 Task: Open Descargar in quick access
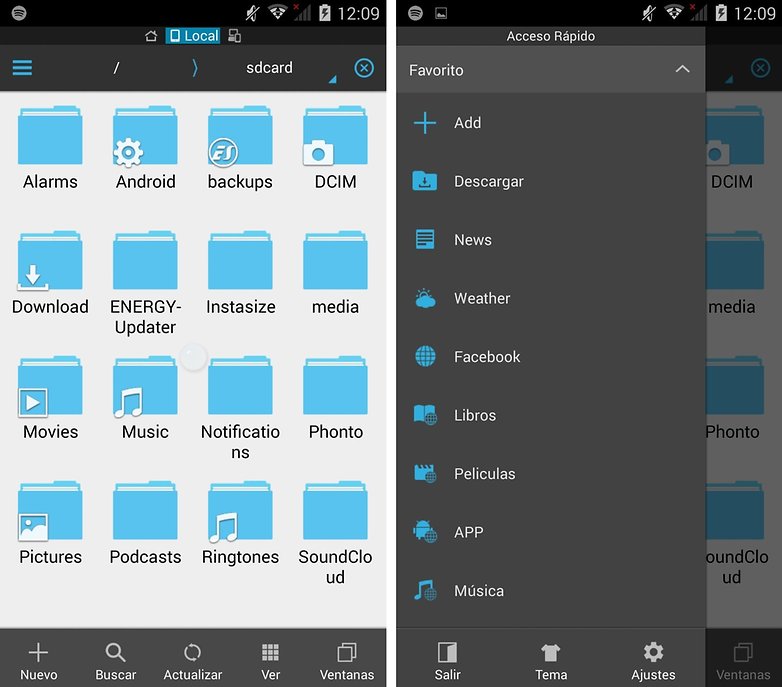point(551,181)
